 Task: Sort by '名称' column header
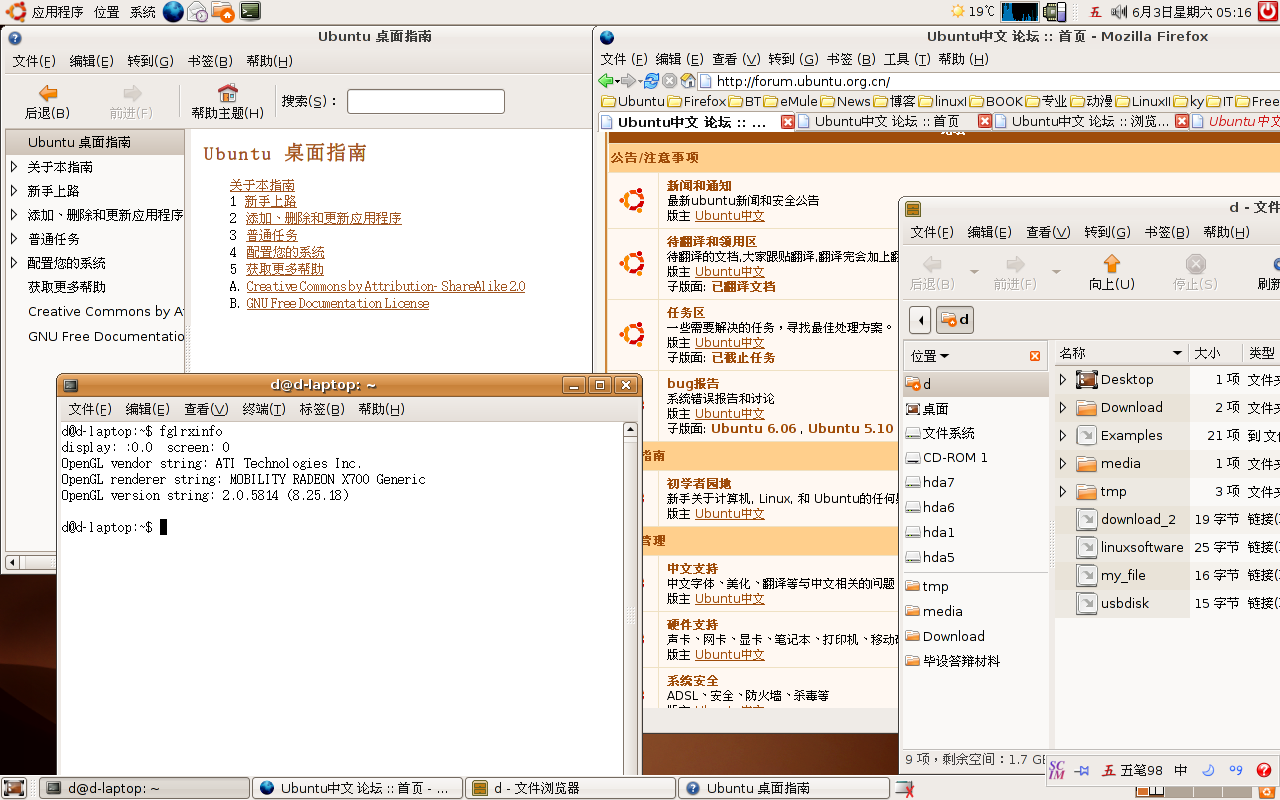[1121, 353]
